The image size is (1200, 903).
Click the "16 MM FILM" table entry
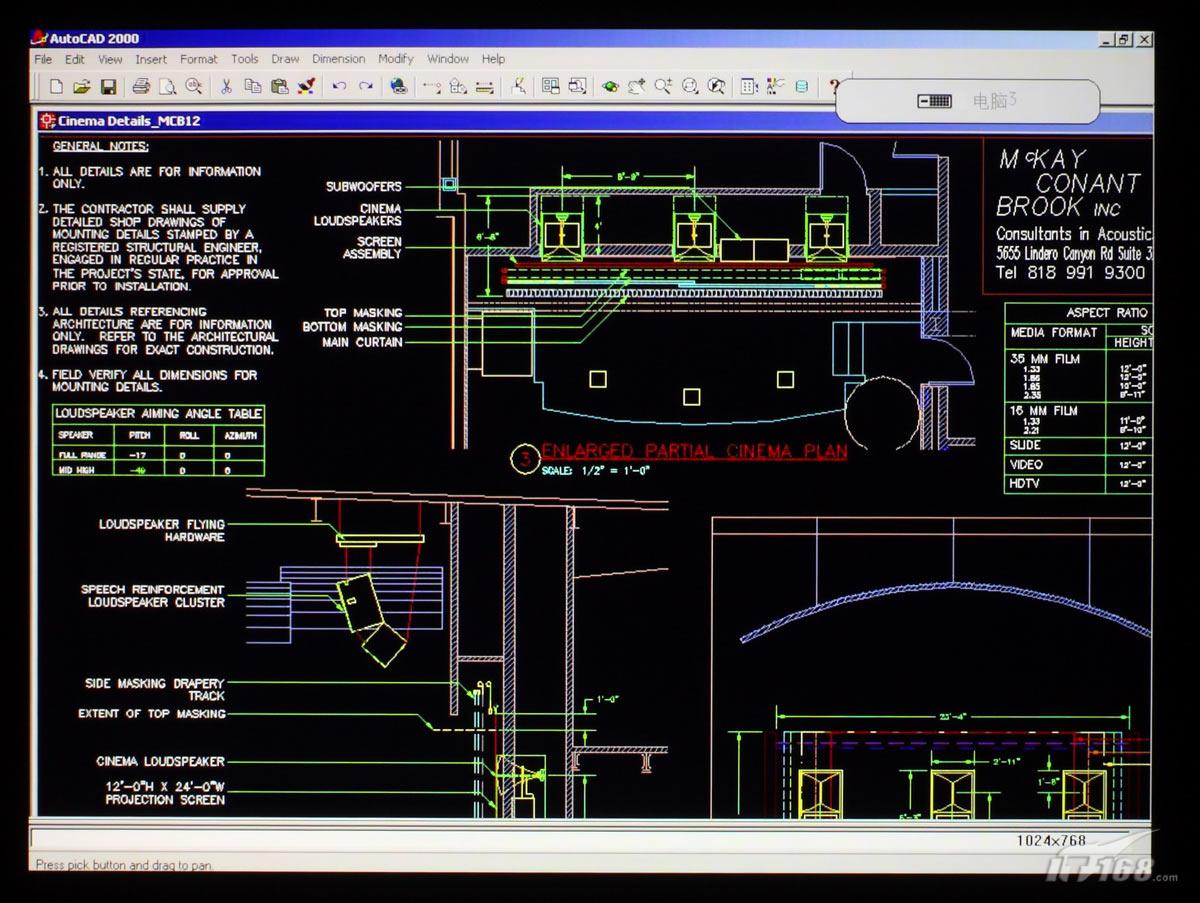coord(1044,411)
